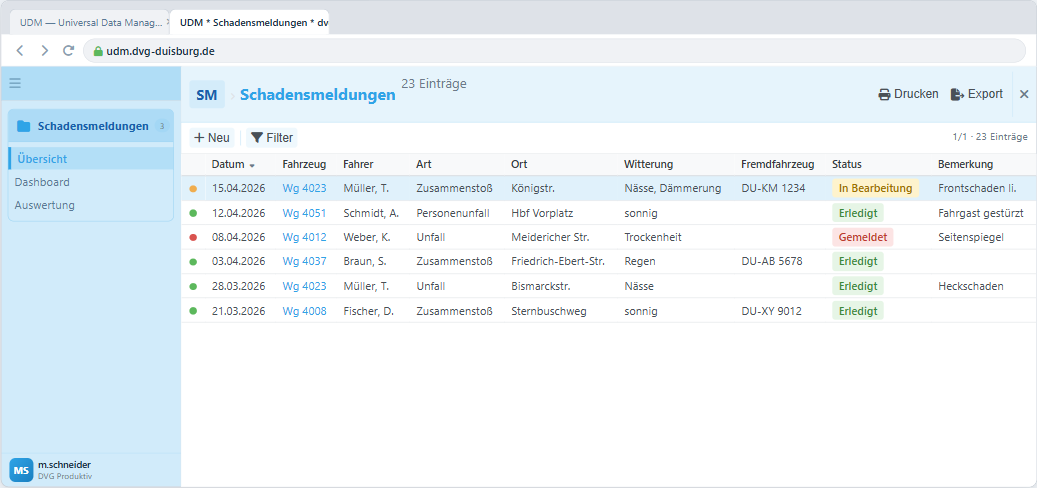Create a new entry with Neu
This screenshot has height=488, width=1037.
[x=212, y=138]
